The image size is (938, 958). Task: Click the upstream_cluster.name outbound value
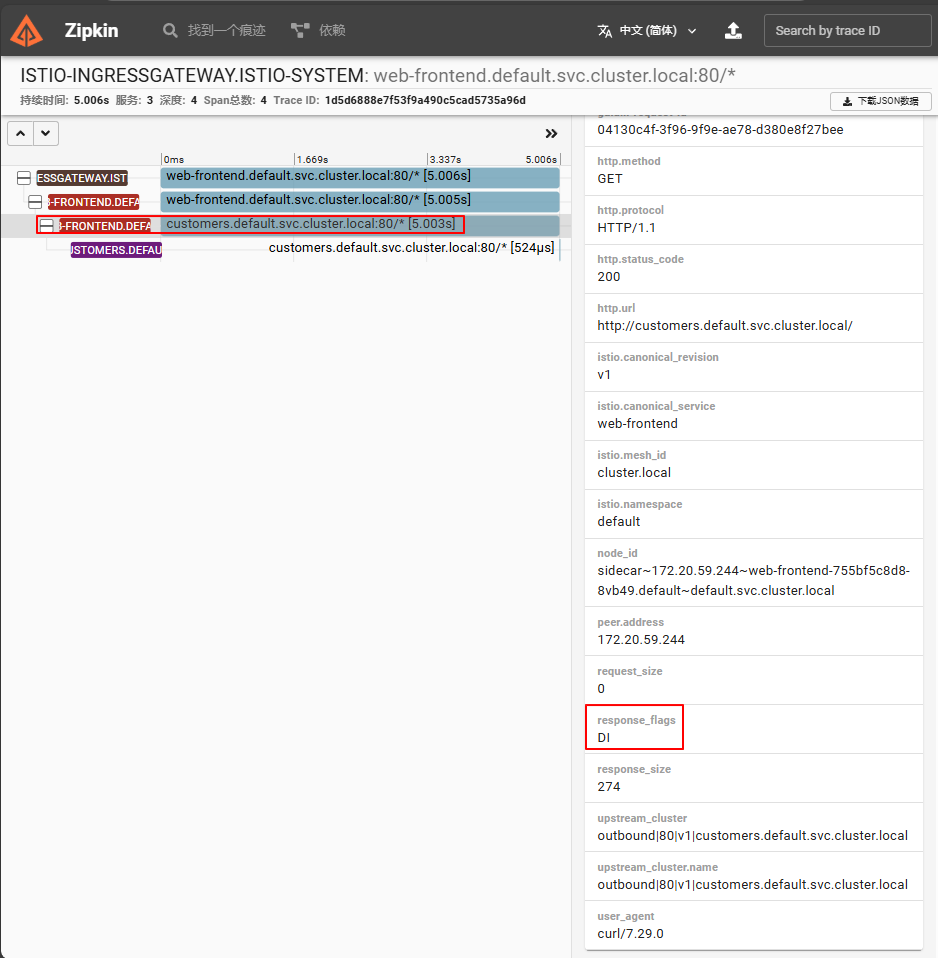[x=752, y=885]
